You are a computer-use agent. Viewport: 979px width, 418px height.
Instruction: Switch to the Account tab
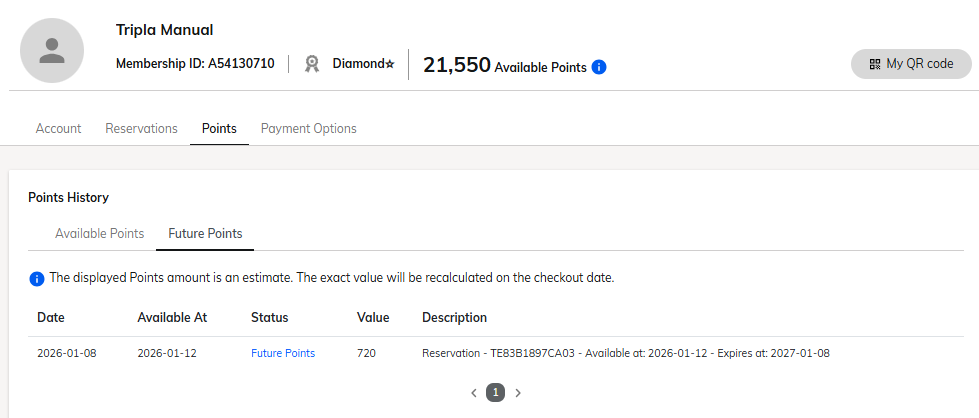58,128
